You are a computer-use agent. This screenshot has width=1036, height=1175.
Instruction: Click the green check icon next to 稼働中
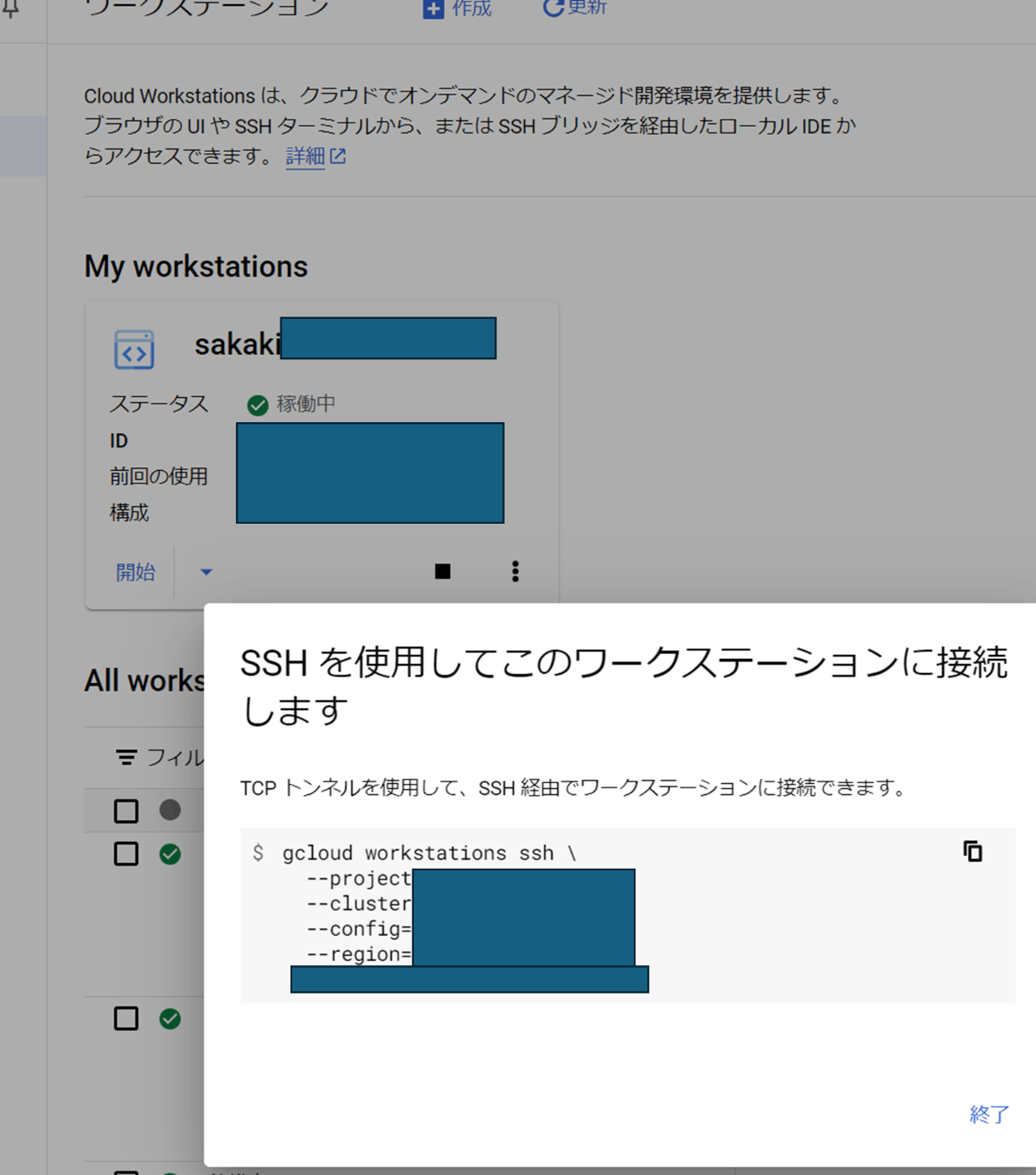258,405
